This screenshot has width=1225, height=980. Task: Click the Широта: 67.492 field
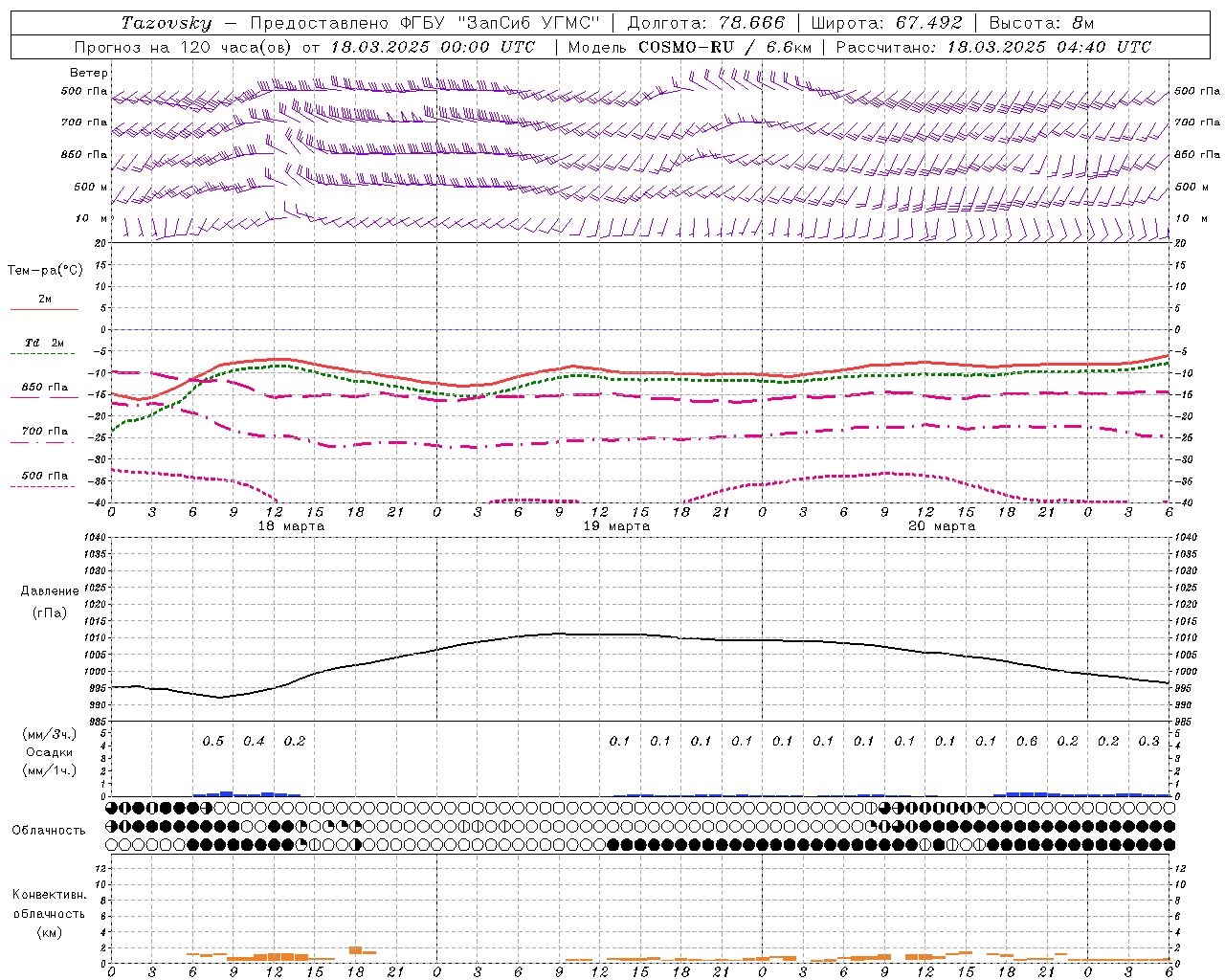[x=887, y=23]
